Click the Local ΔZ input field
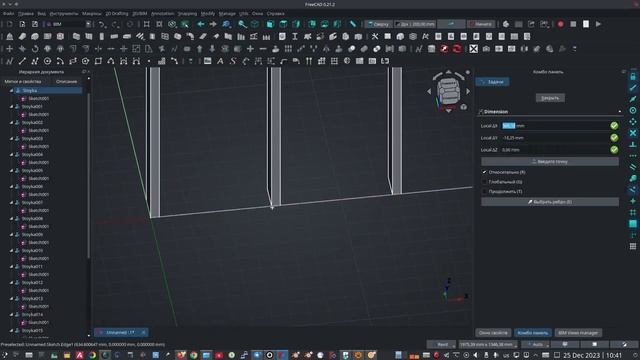The width and height of the screenshot is (640, 360). pyautogui.click(x=555, y=150)
